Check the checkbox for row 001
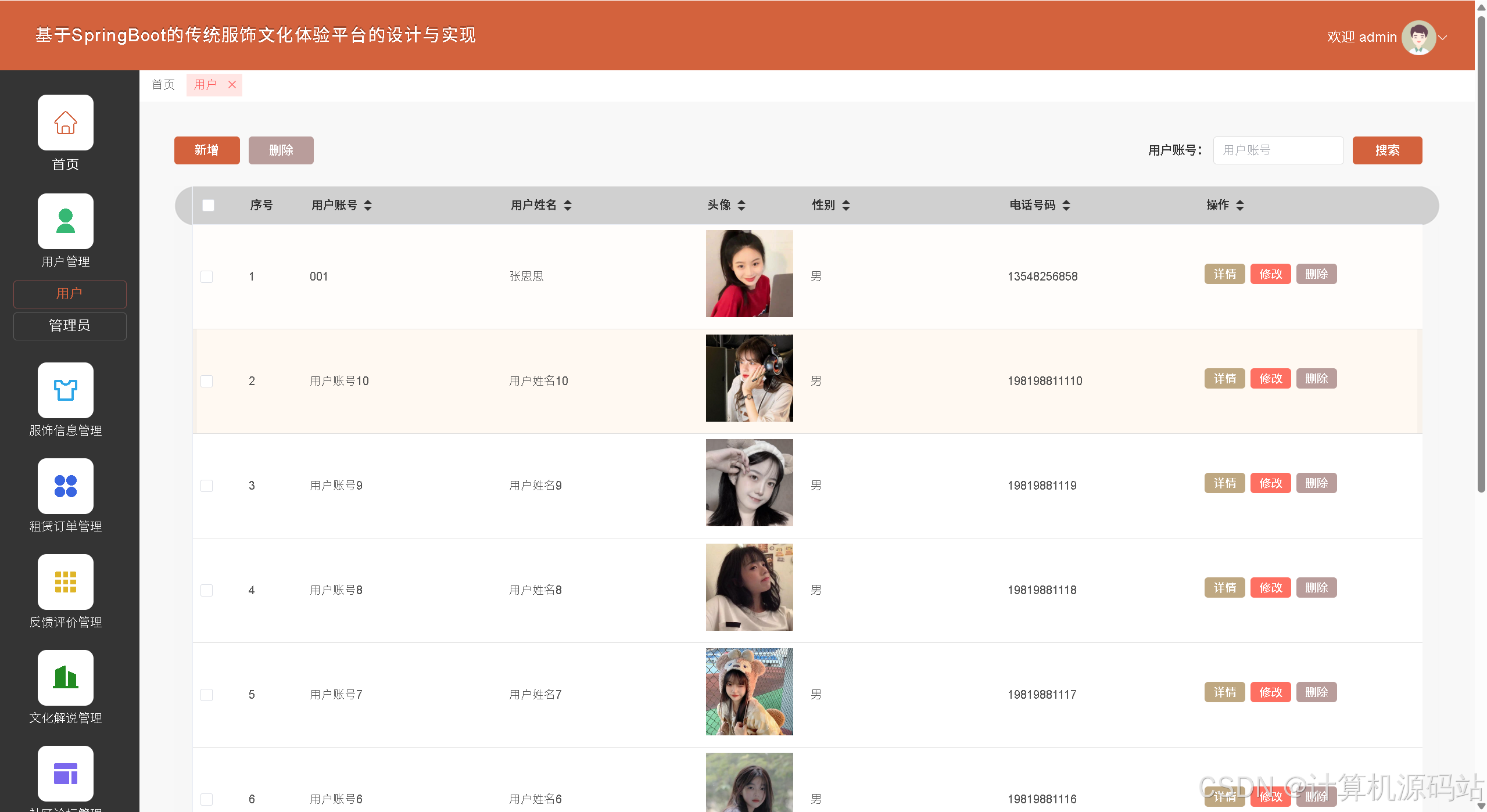Image resolution: width=1487 pixels, height=812 pixels. (206, 276)
